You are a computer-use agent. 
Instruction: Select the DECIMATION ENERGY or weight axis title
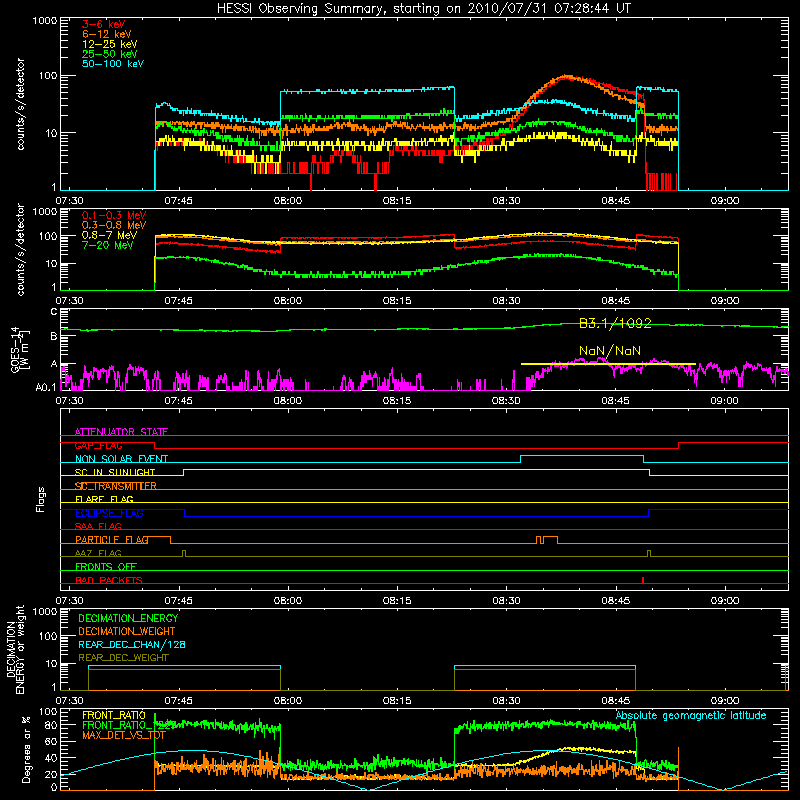15,649
